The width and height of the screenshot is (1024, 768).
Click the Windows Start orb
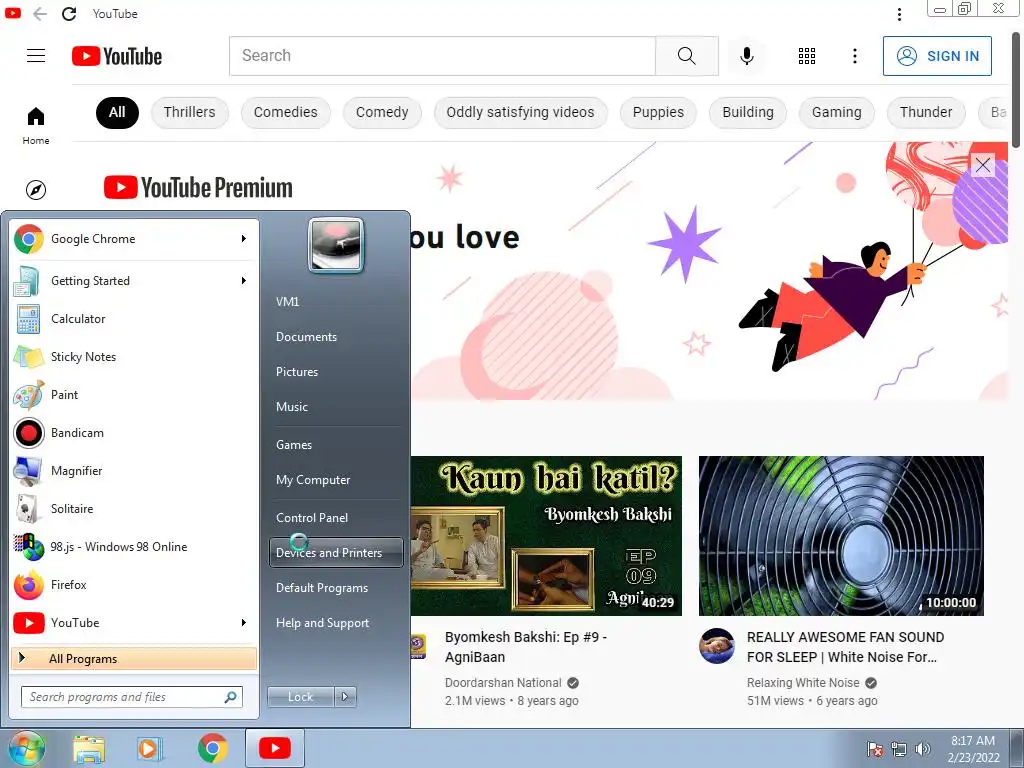(27, 748)
